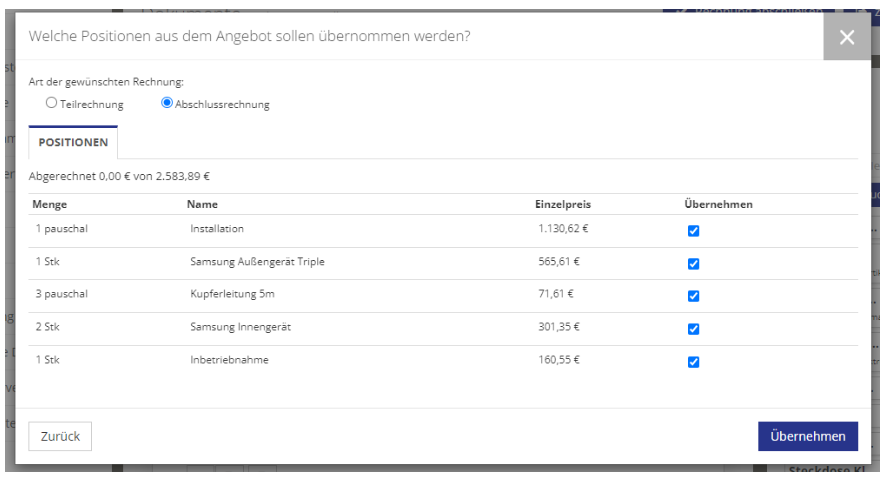Toggle the Kupferleitung 5m checkbox
The width and height of the screenshot is (887, 479).
tap(694, 296)
